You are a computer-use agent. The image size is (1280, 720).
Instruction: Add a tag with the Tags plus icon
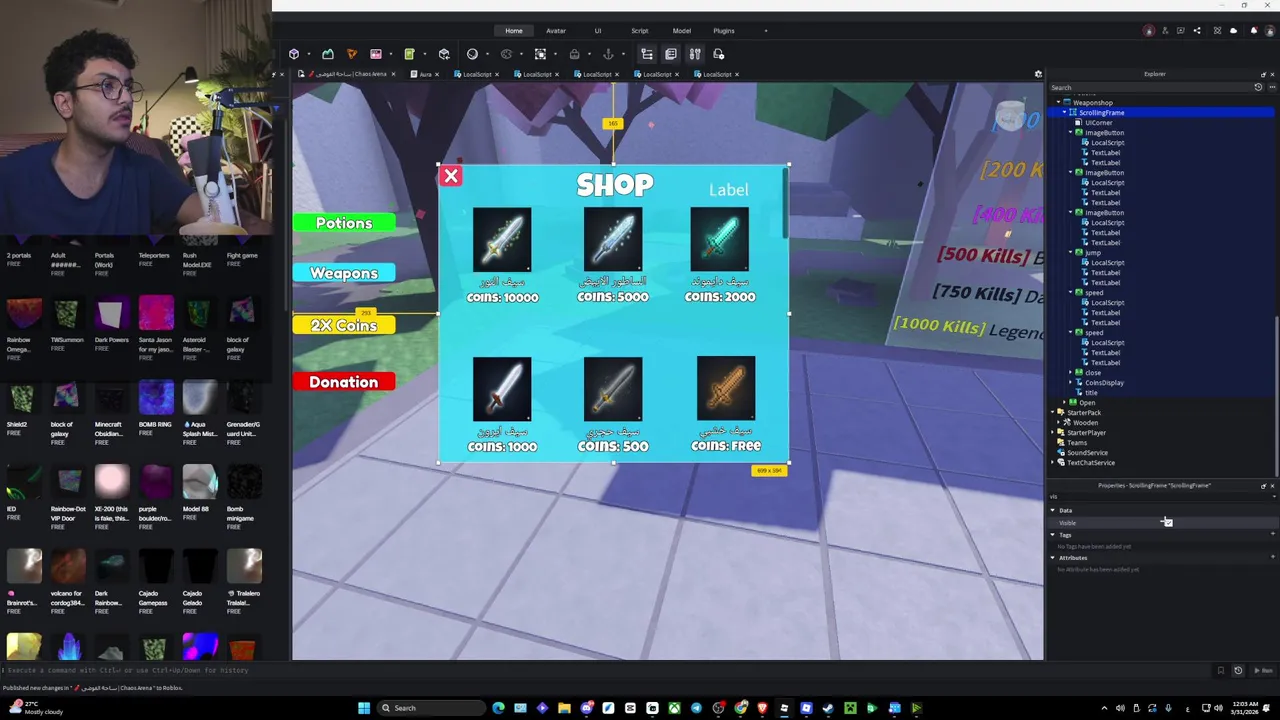(1272, 535)
